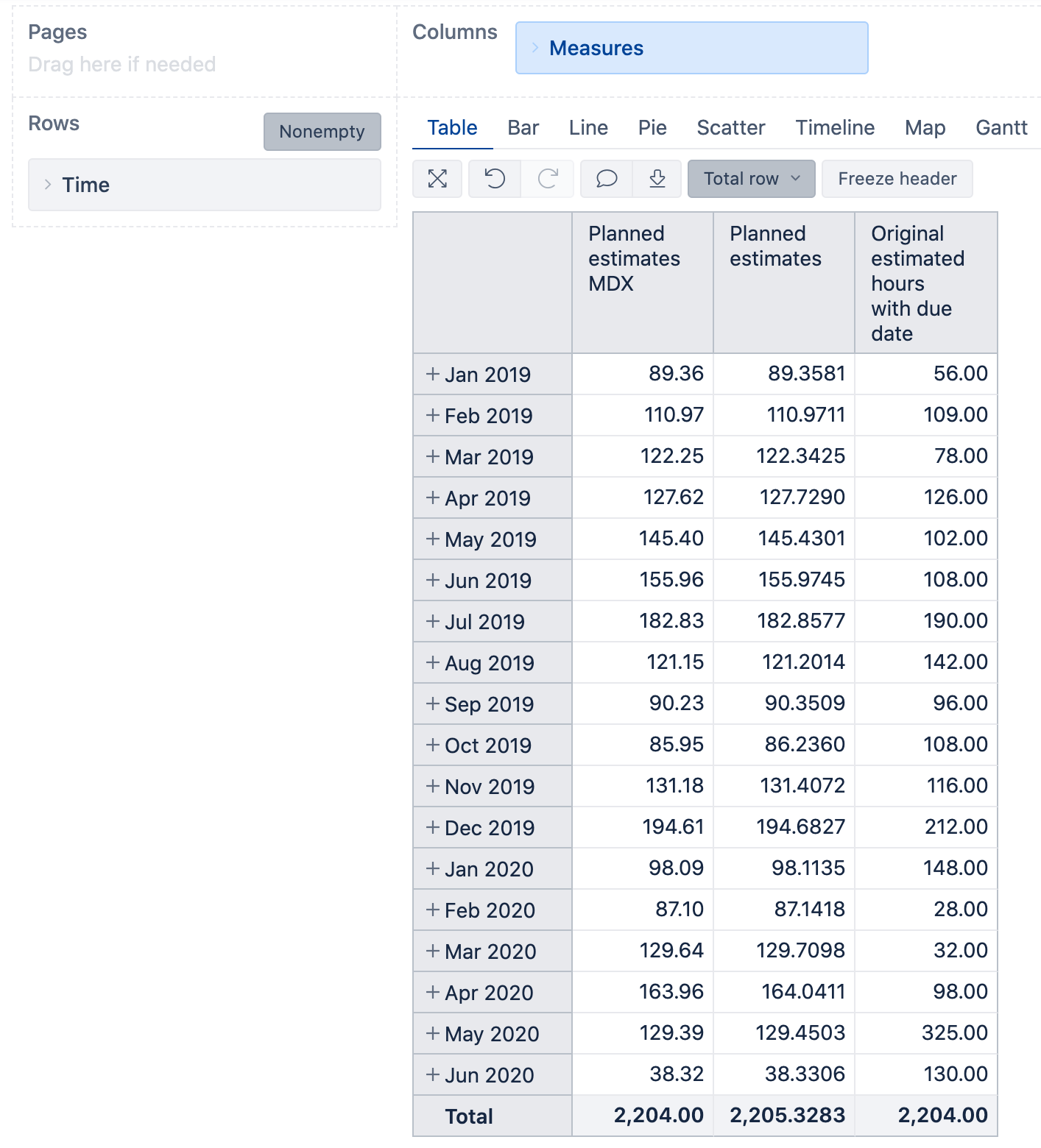Expand the Mar 2020 row
Screen dimensions: 1041x1148
pyautogui.click(x=433, y=951)
